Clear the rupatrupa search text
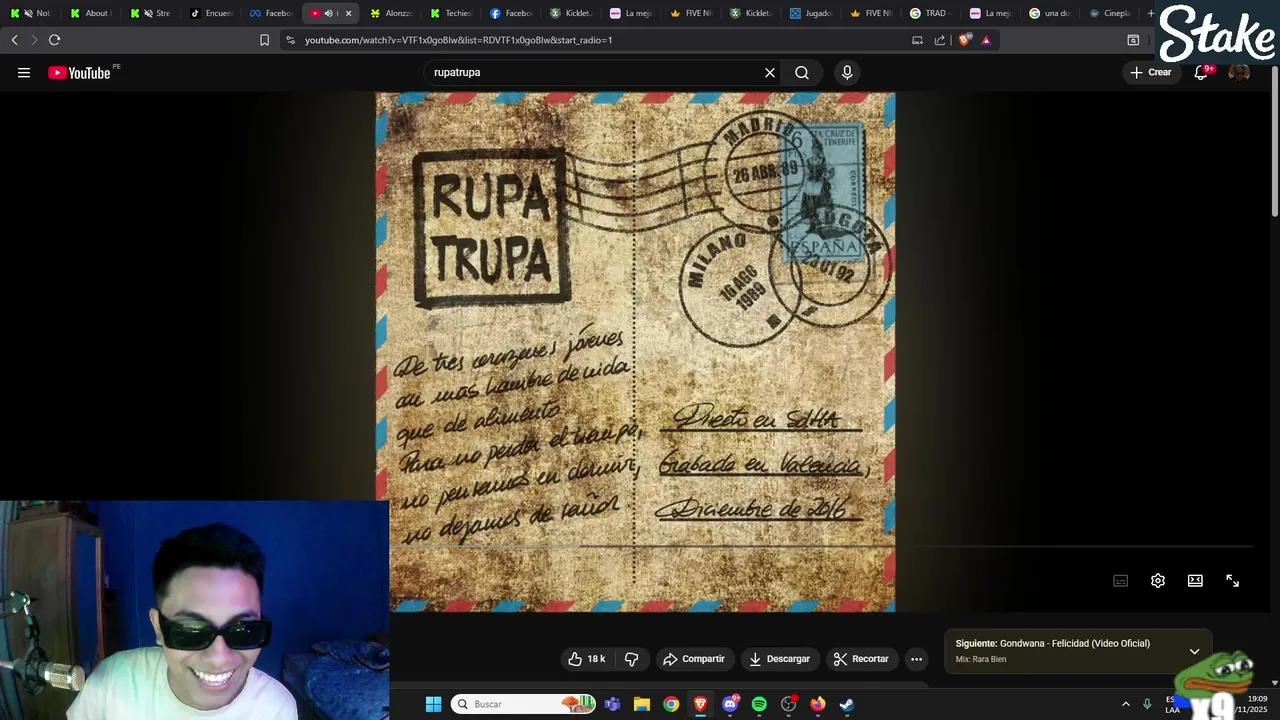Screen dimensions: 1280x720 point(770,72)
